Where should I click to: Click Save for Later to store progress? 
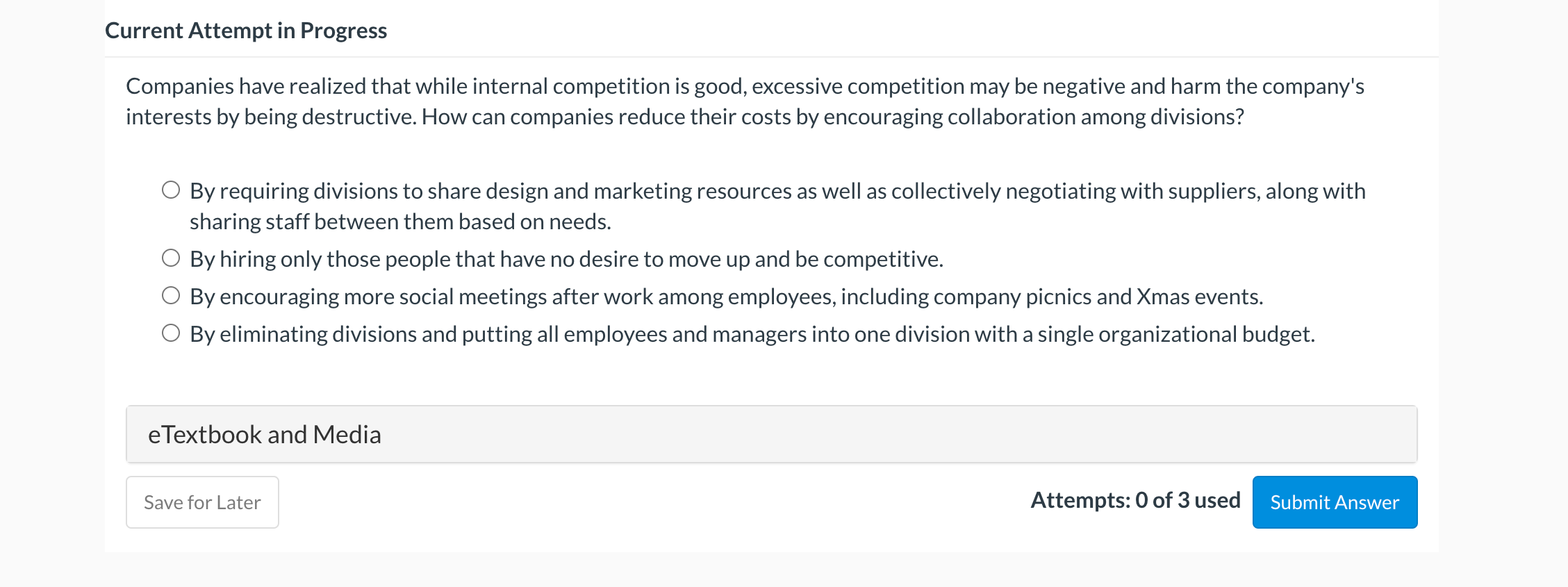(x=201, y=502)
